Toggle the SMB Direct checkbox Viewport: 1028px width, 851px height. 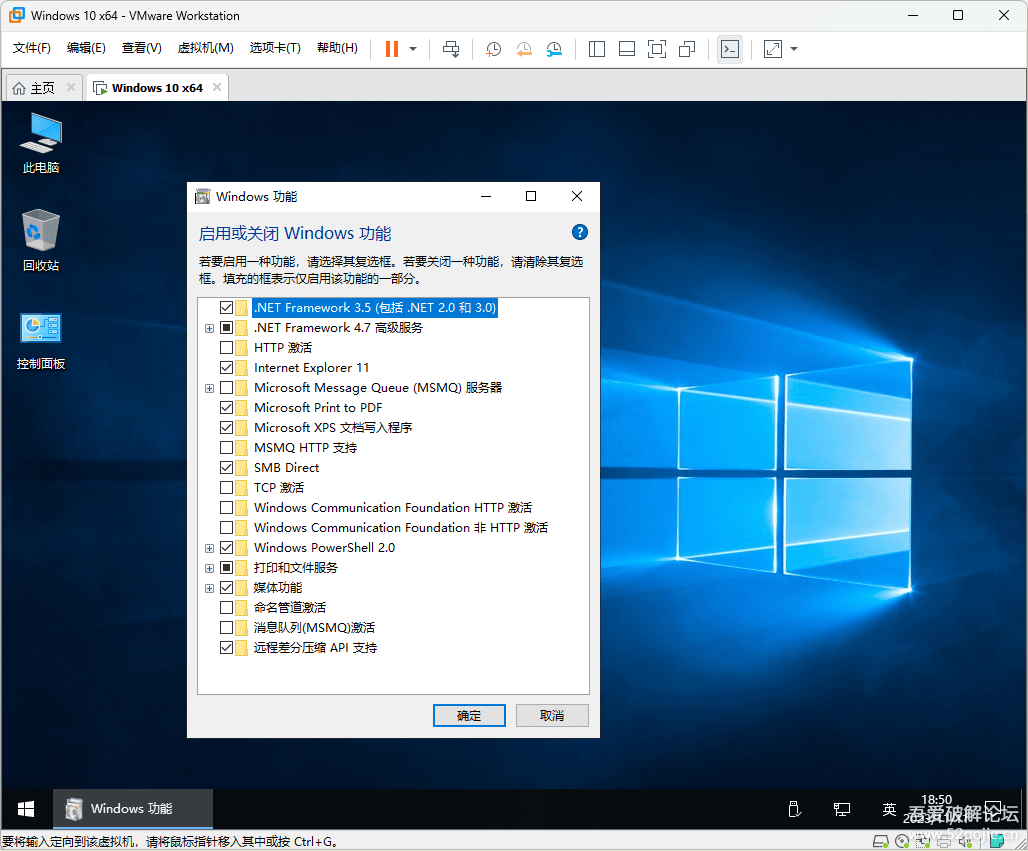coord(226,468)
